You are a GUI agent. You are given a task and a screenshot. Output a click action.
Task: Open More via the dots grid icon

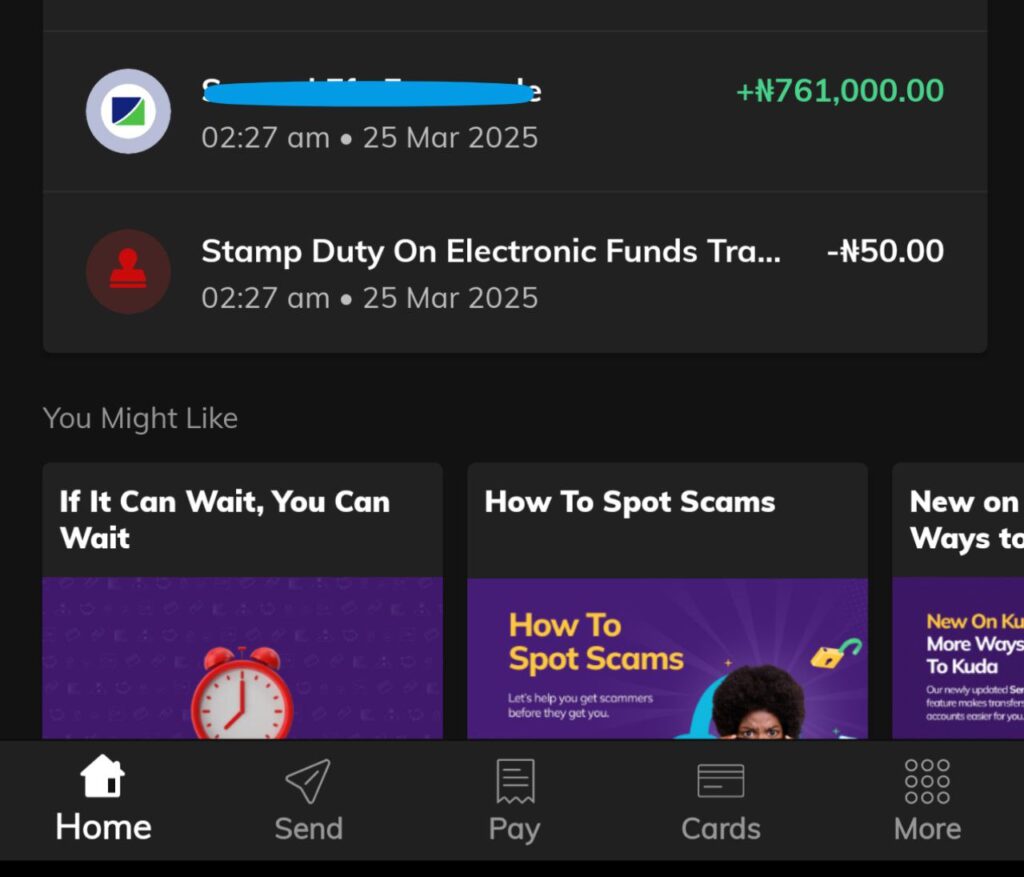[927, 781]
